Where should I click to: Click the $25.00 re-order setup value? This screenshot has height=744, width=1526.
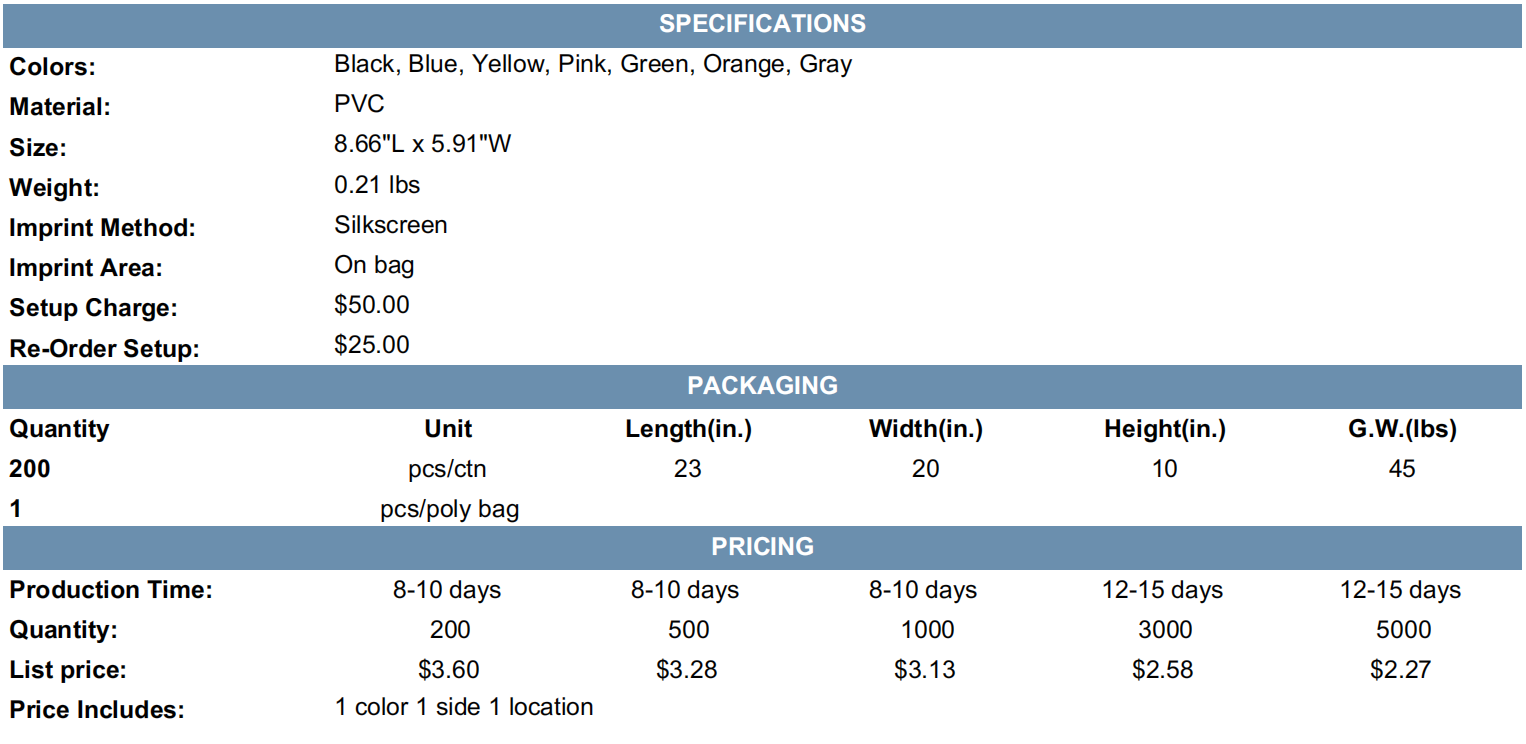click(372, 345)
